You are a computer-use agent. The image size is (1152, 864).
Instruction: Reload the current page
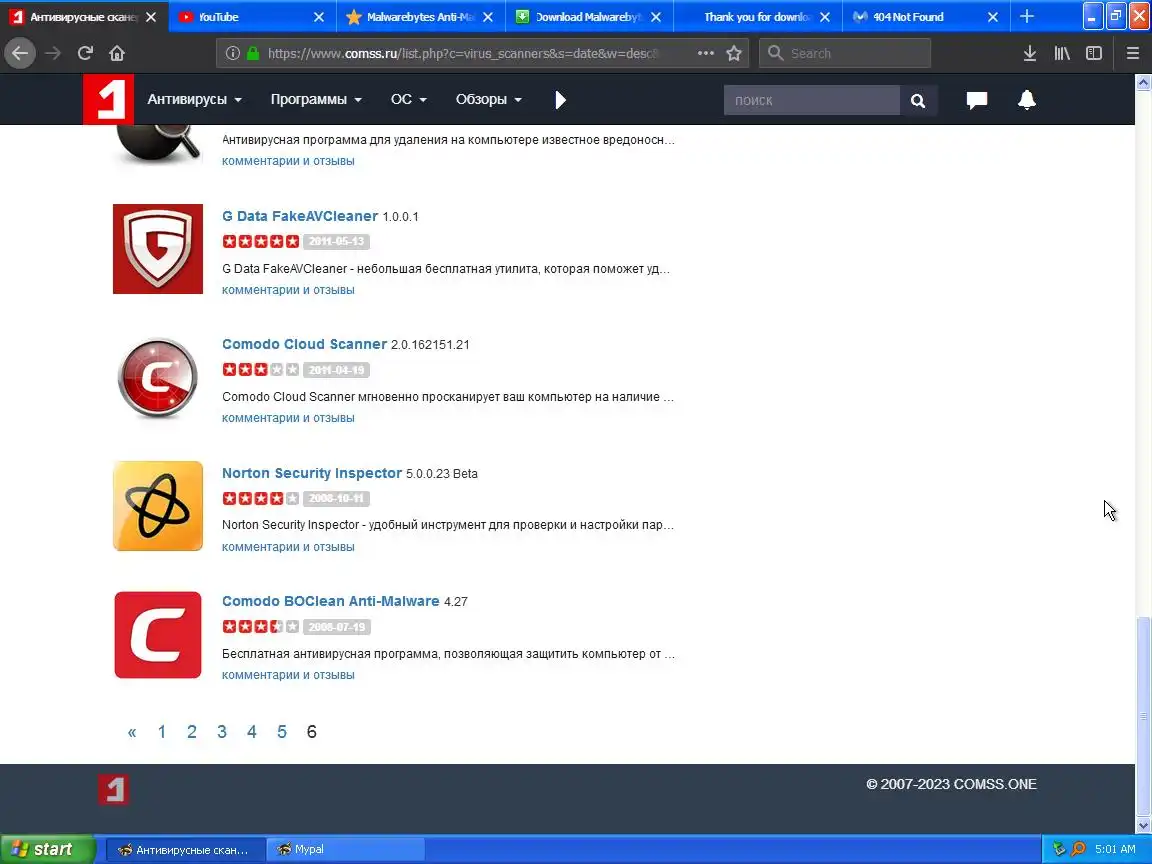point(85,53)
